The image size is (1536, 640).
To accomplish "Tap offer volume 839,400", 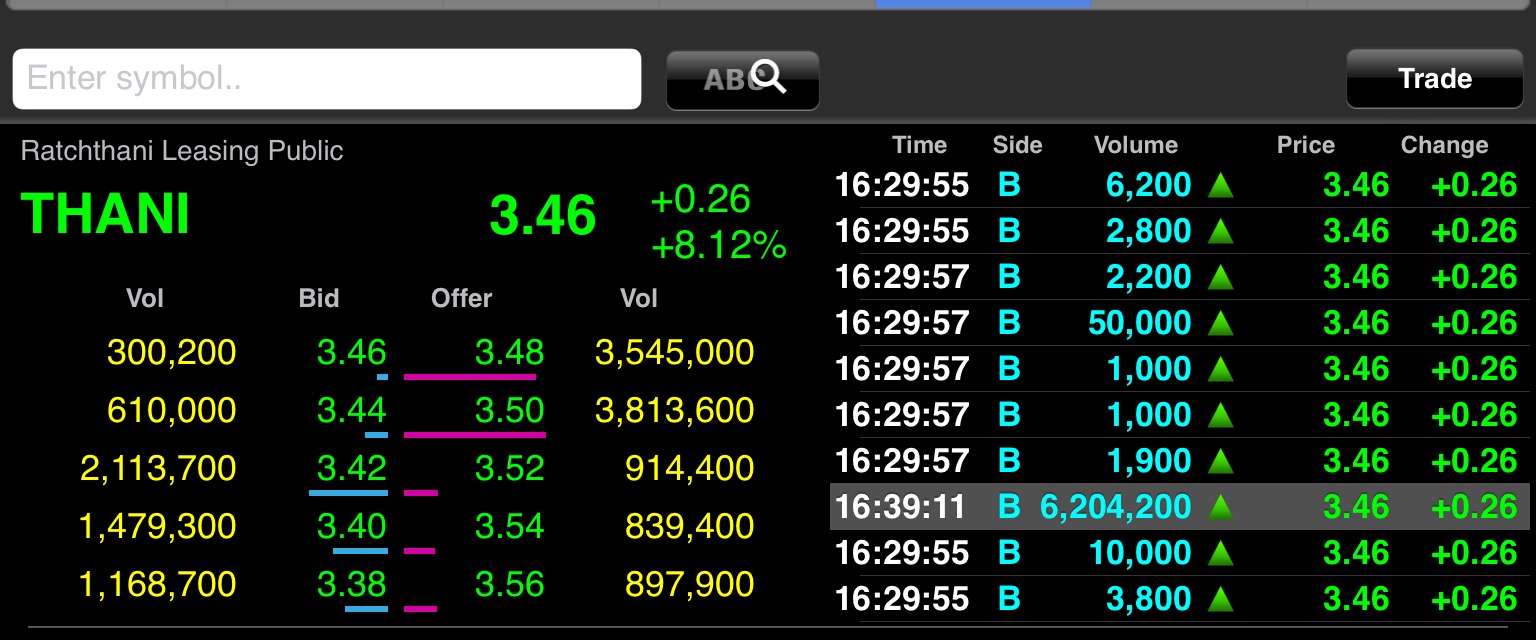I will click(x=689, y=526).
